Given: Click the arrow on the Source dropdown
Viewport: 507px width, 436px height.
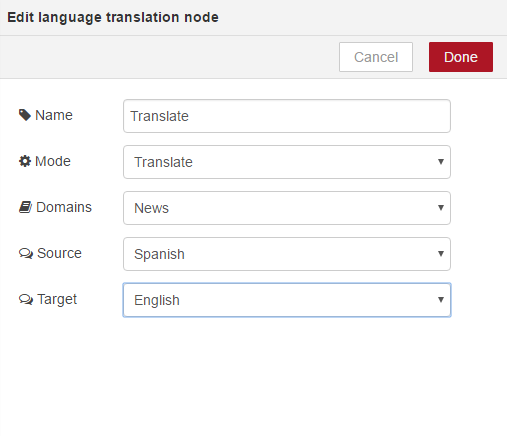Looking at the screenshot, I should (441, 254).
